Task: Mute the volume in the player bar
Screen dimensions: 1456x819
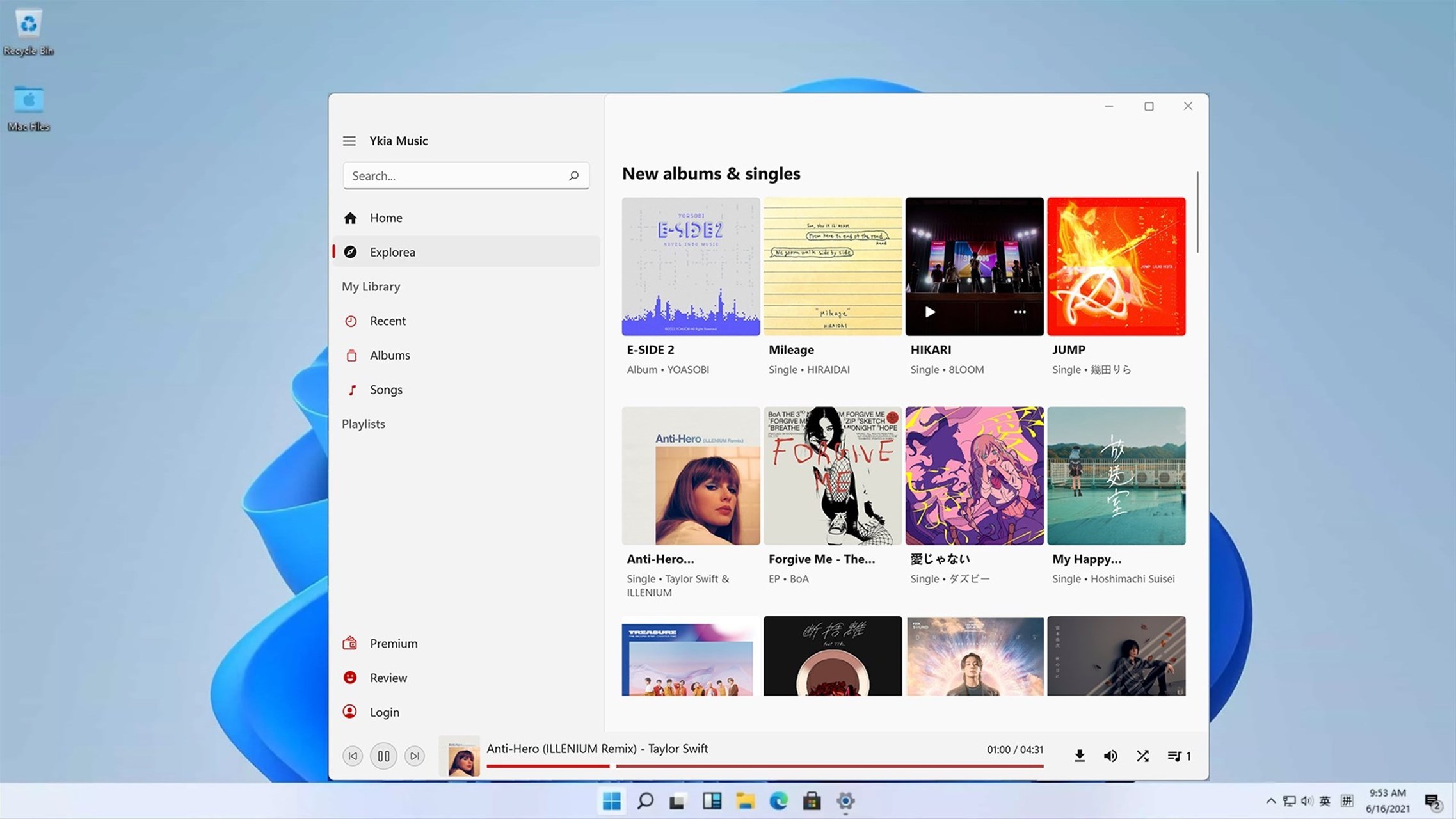Action: click(1110, 756)
